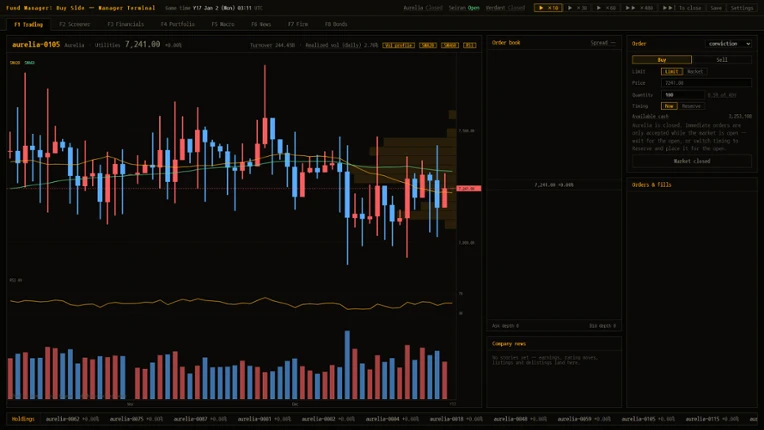Click the Price input field
Viewport: 764px width, 430px height.
coord(706,83)
